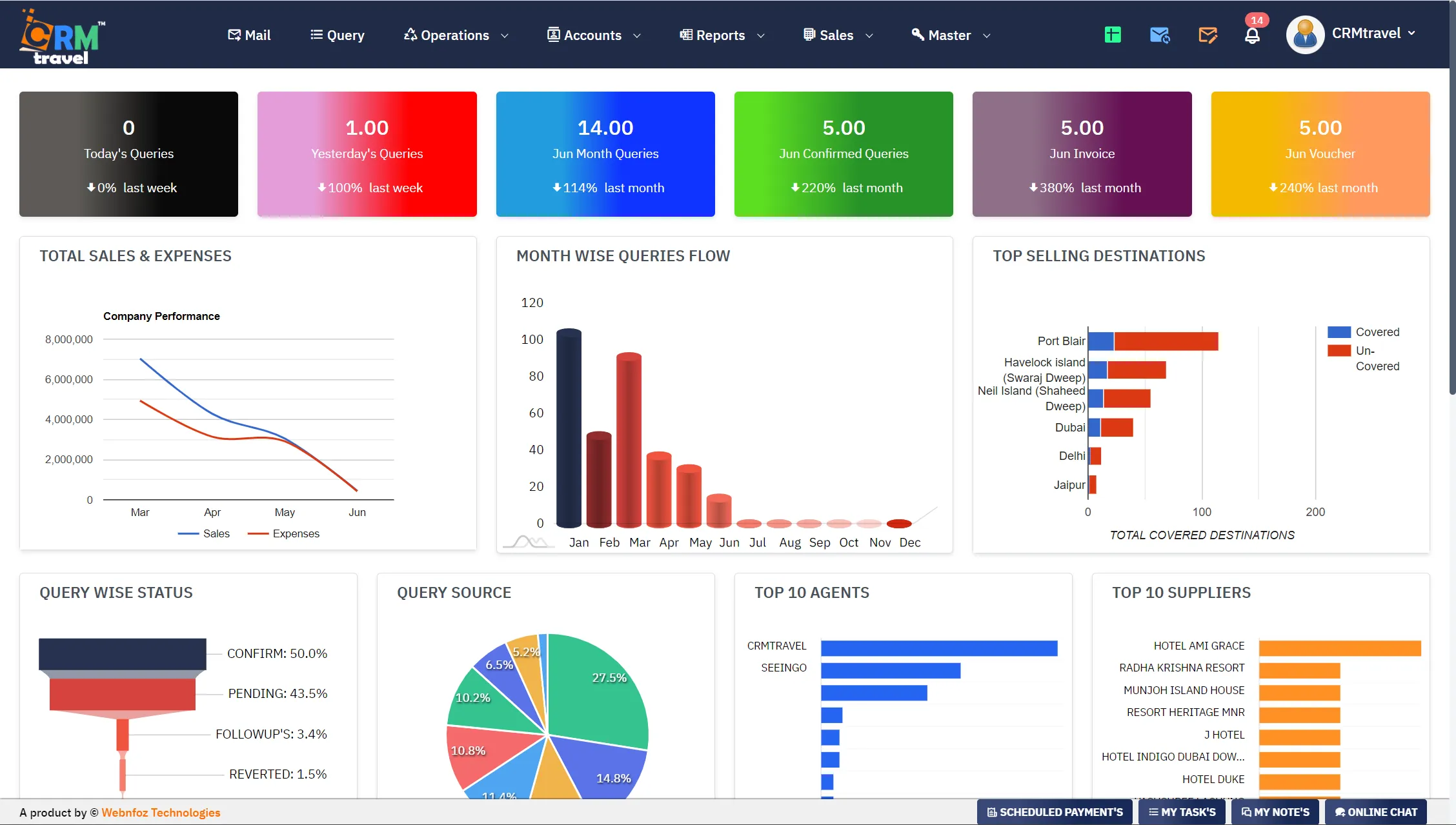The height and width of the screenshot is (825, 1456).
Task: Click the Jun Confirmed Queries card
Action: [844, 154]
